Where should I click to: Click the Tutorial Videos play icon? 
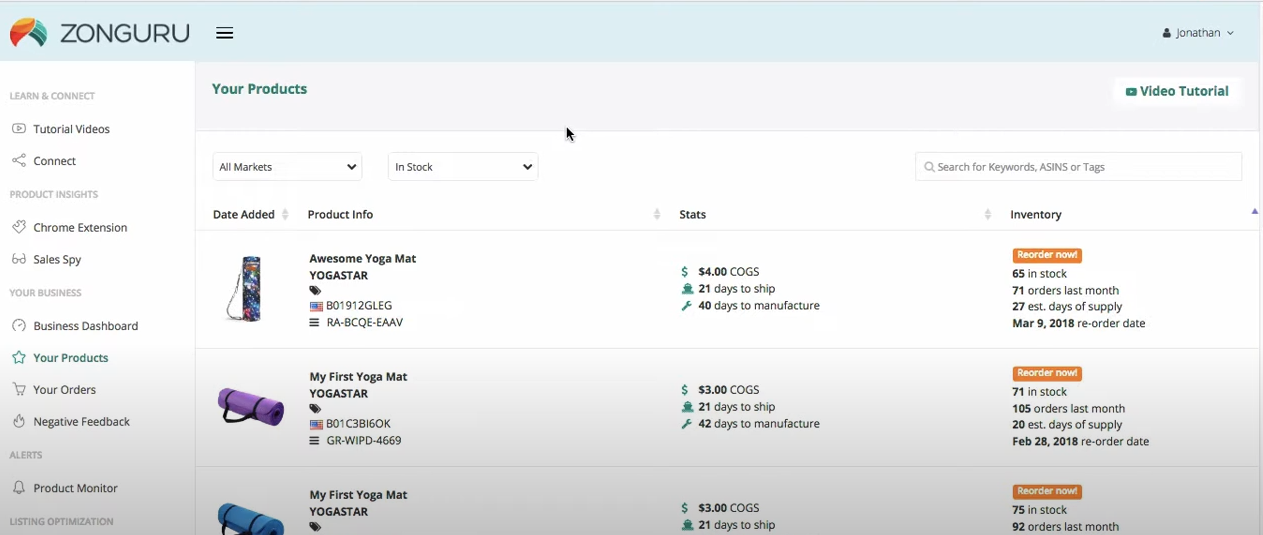19,129
